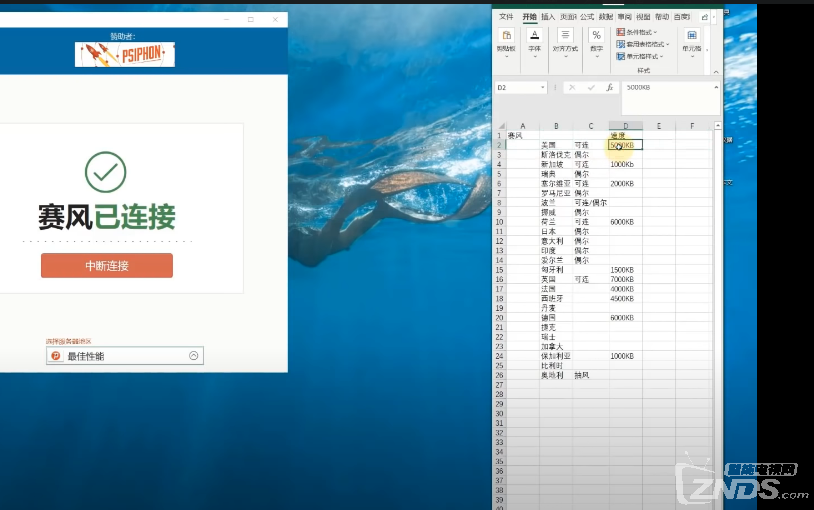The width and height of the screenshot is (814, 510).
Task: Click cell B20 德国
Action: tap(556, 317)
